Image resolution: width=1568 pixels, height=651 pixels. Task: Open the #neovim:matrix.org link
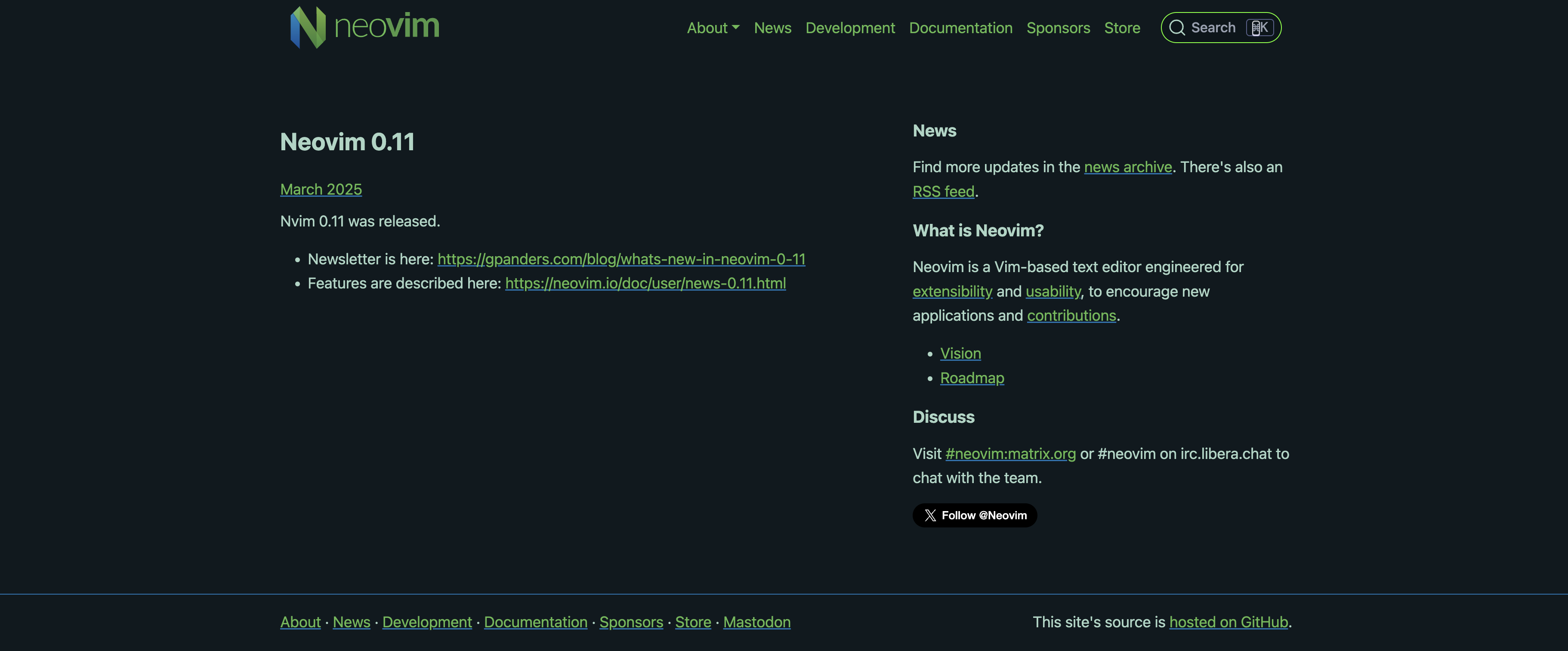point(1010,454)
